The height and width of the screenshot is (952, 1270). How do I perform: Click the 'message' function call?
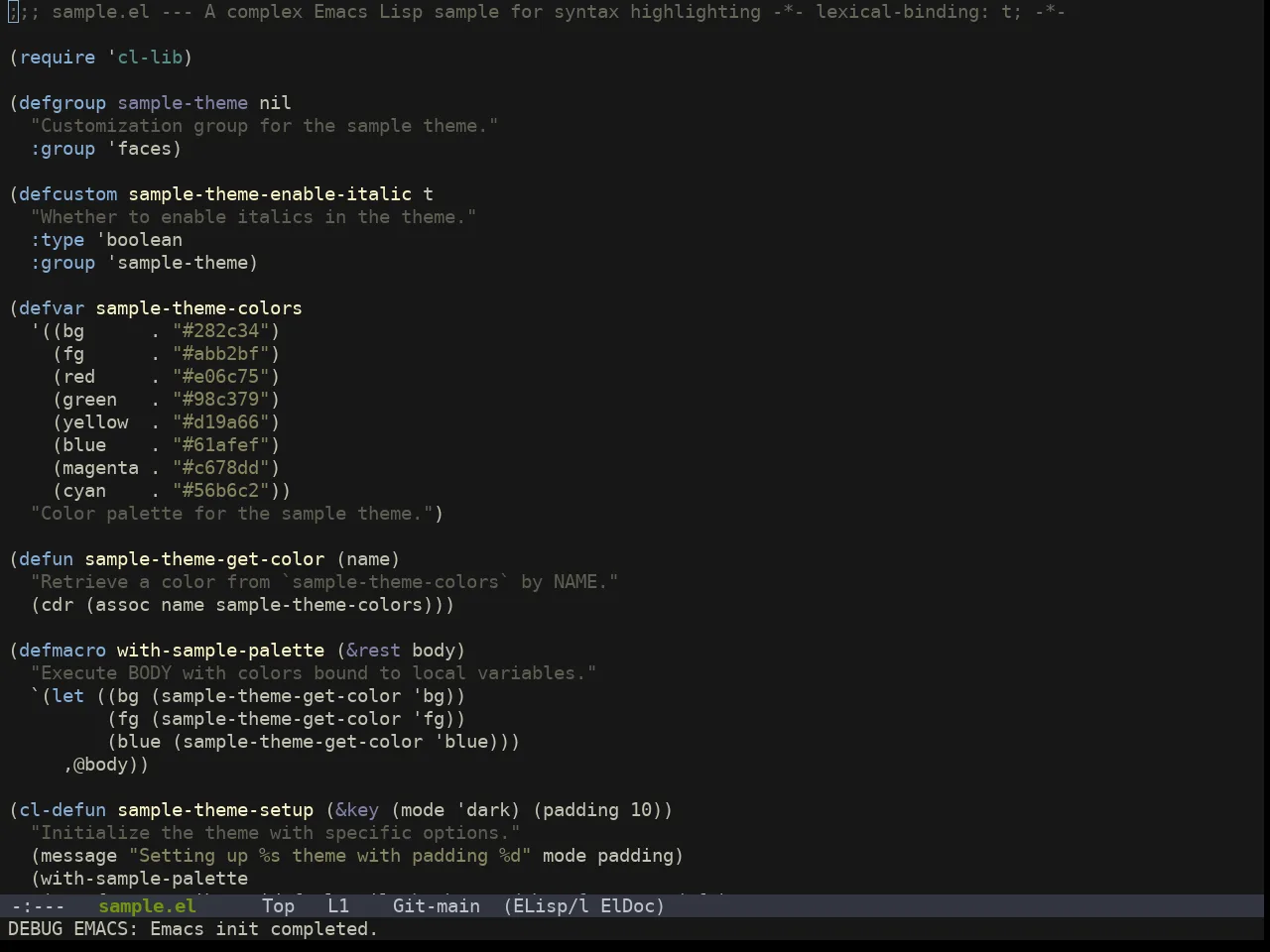79,856
